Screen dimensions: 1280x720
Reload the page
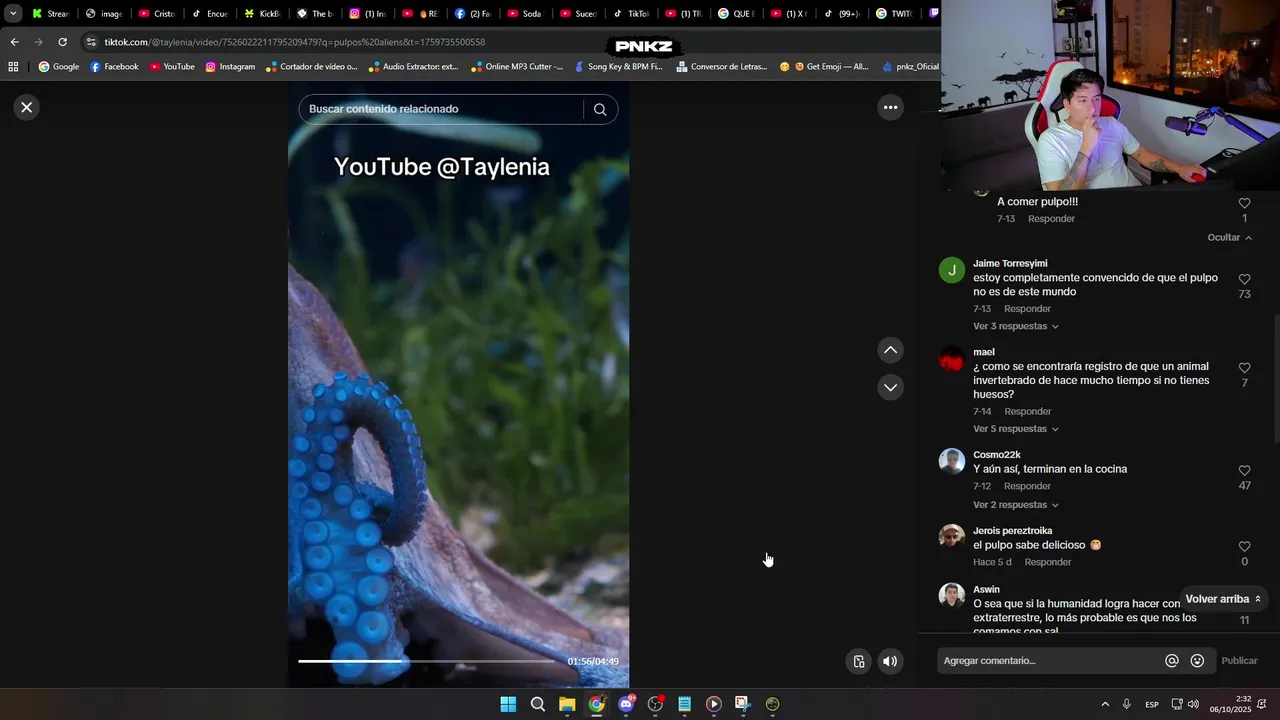coord(62,42)
